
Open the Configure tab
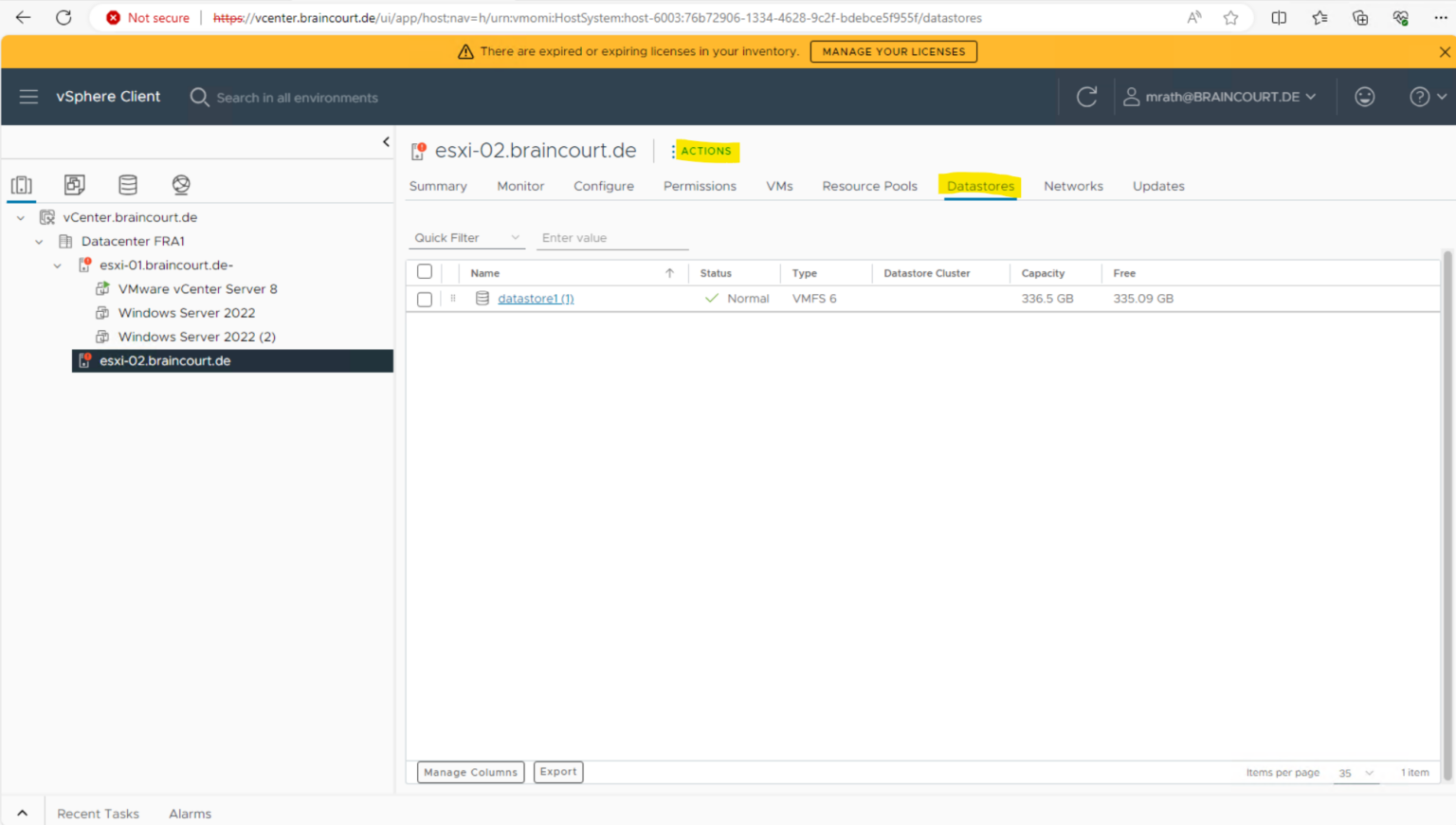click(x=603, y=186)
